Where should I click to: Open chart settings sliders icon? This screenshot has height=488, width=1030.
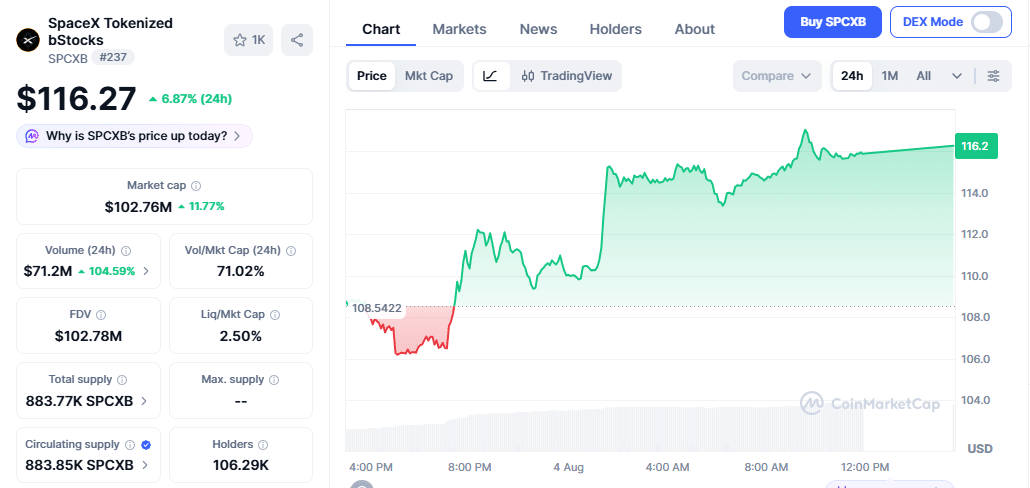pos(993,76)
